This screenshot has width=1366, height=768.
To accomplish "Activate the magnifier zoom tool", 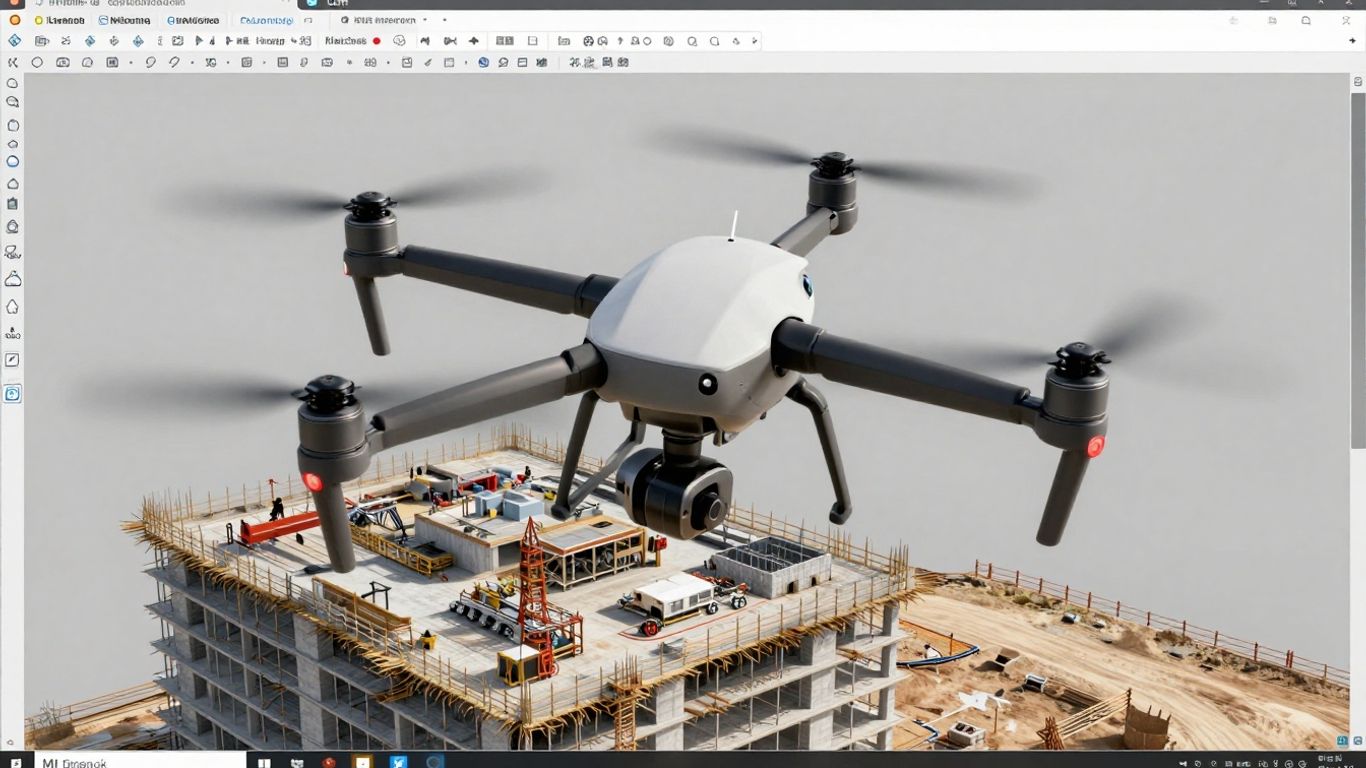I will [x=12, y=101].
